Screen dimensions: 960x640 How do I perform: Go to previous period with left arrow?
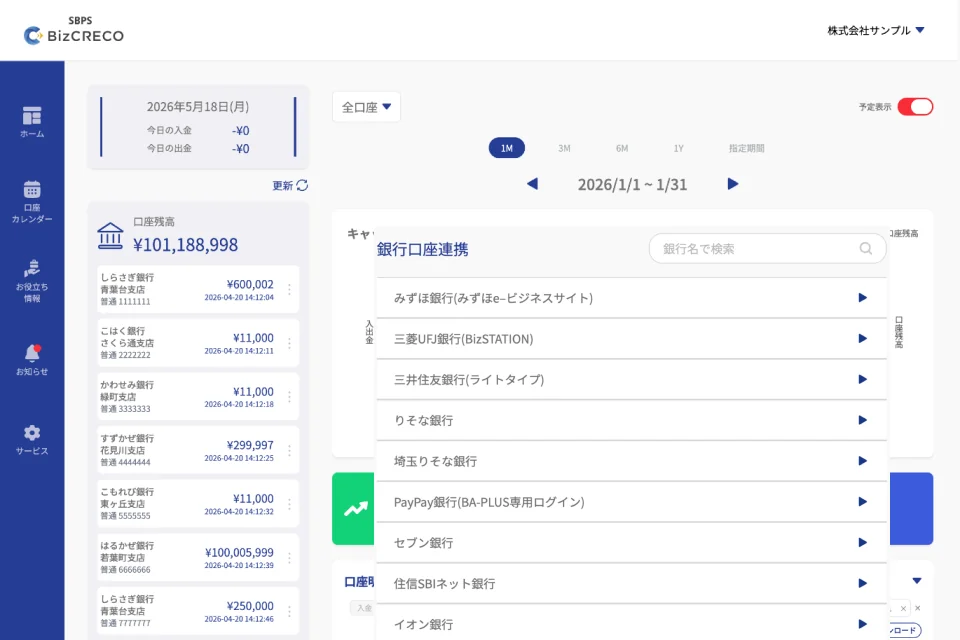532,184
